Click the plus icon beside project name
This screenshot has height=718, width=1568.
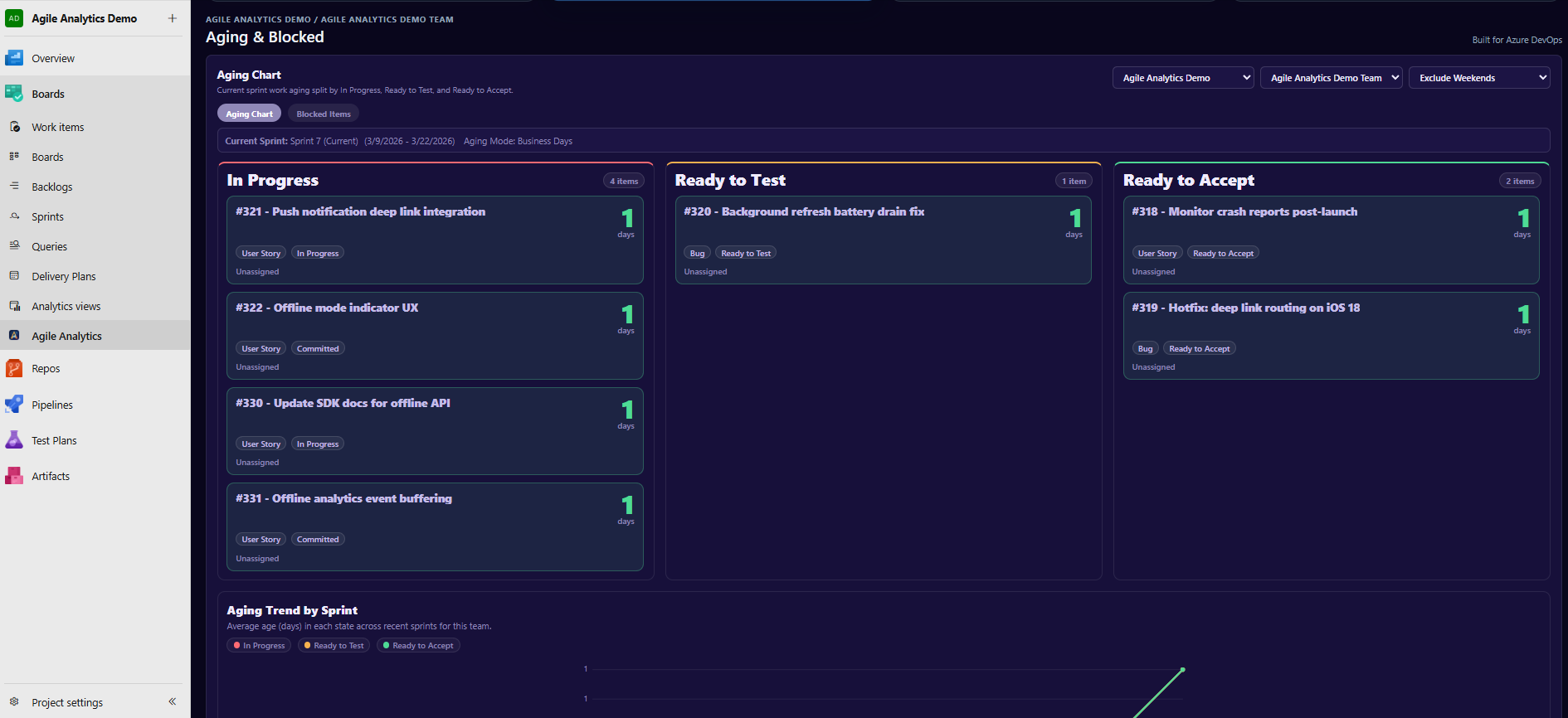173,18
